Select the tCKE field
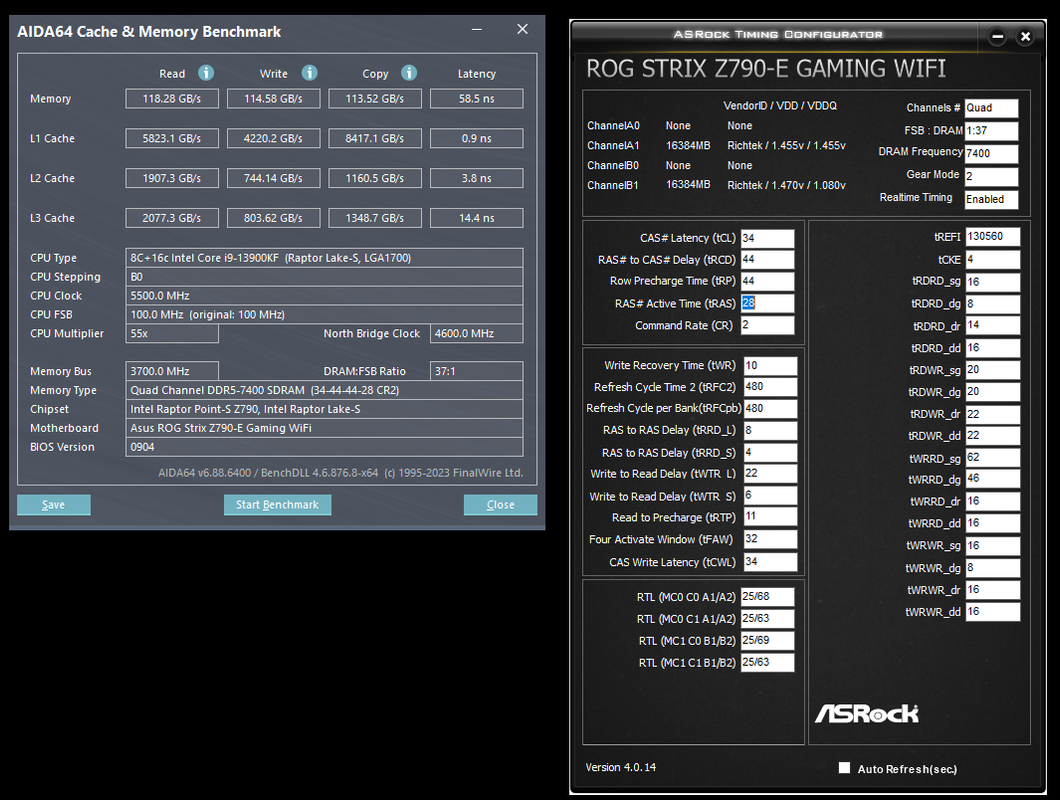 pyautogui.click(x=992, y=260)
